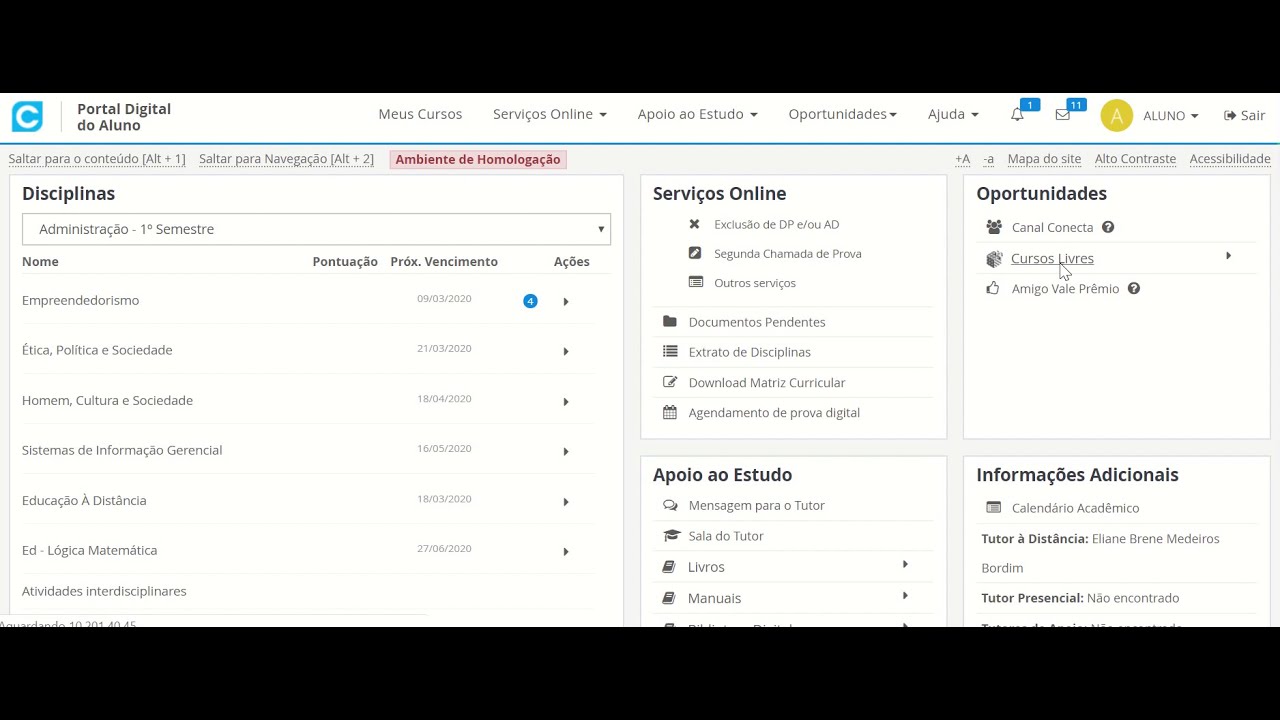1280x720 pixels.
Task: Open Ed - Lógica Matemática discipline
Action: point(89,550)
